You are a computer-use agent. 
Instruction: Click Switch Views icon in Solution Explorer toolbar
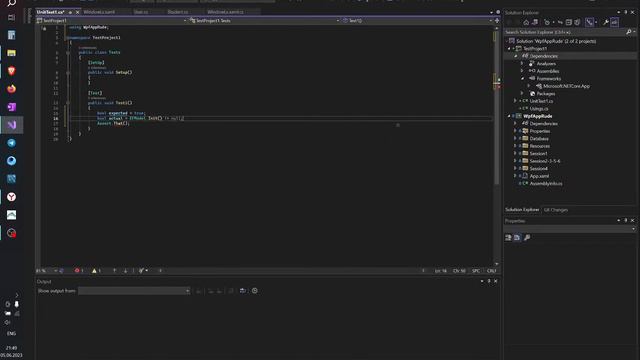tap(535, 22)
